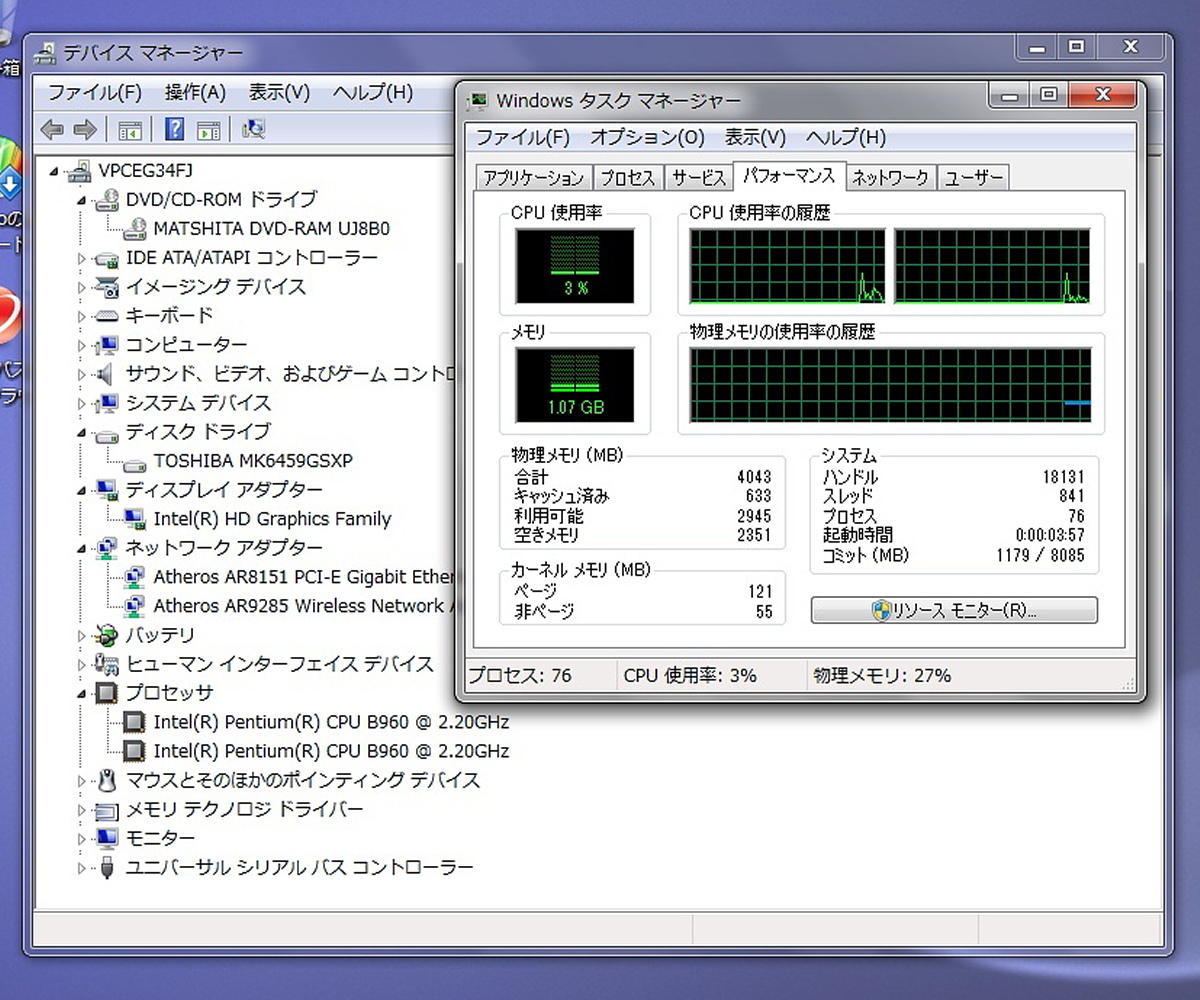Image resolution: width=1200 pixels, height=1000 pixels.
Task: Select the モニター tree row label
Action: pos(160,838)
